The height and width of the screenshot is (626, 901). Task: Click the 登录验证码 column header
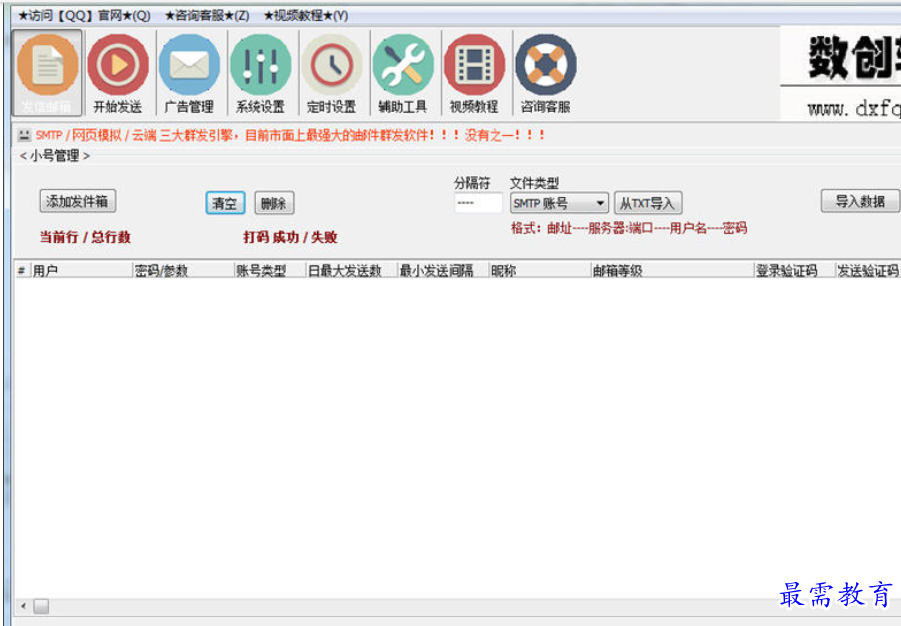pyautogui.click(x=795, y=270)
